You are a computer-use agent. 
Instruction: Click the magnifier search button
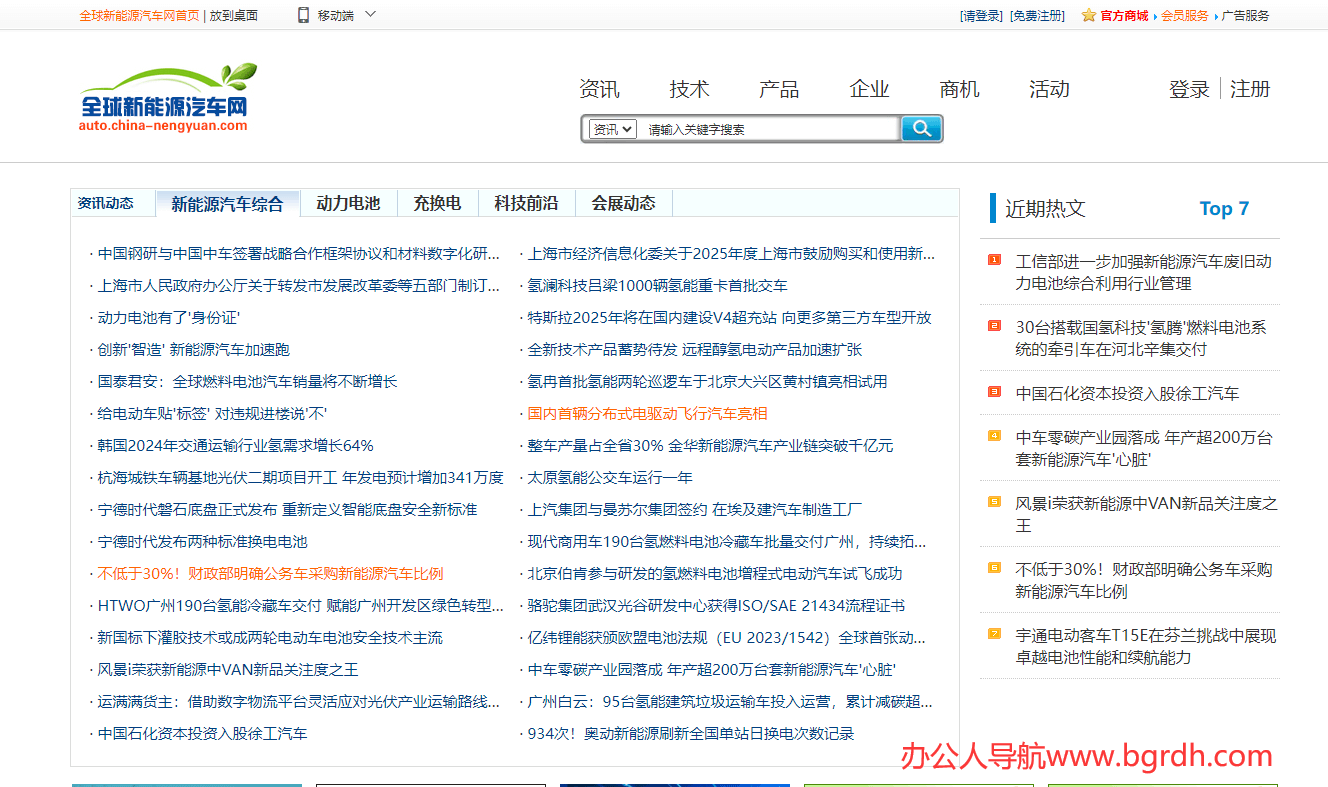point(921,129)
